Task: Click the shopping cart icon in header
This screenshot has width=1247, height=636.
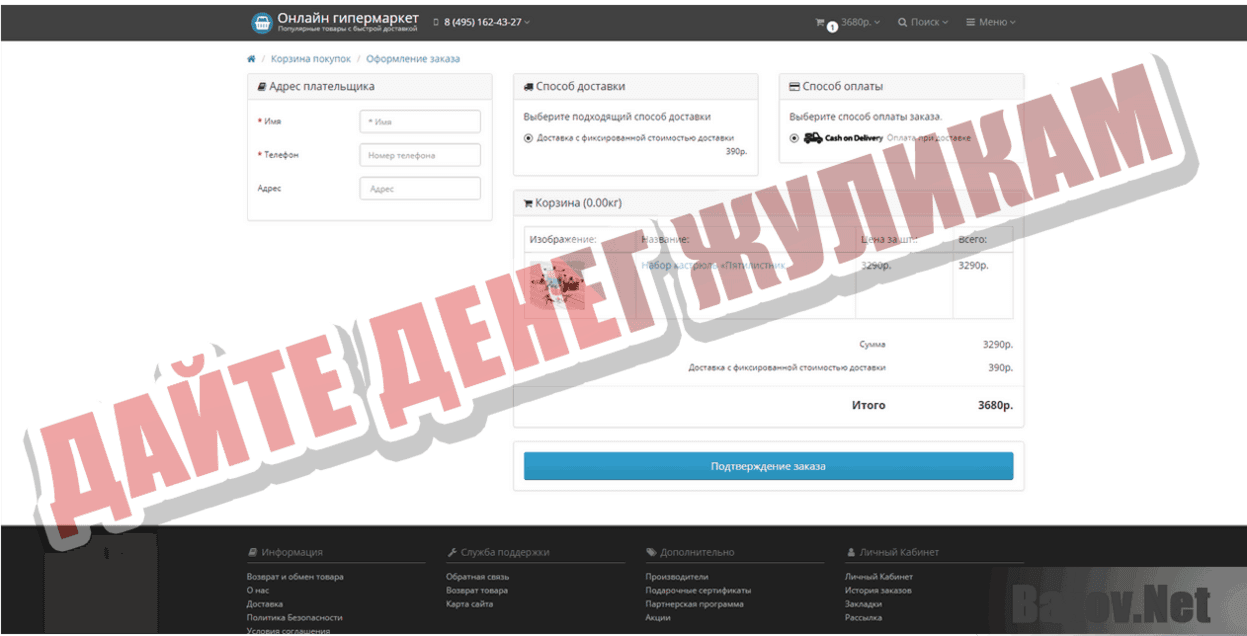Action: point(820,22)
